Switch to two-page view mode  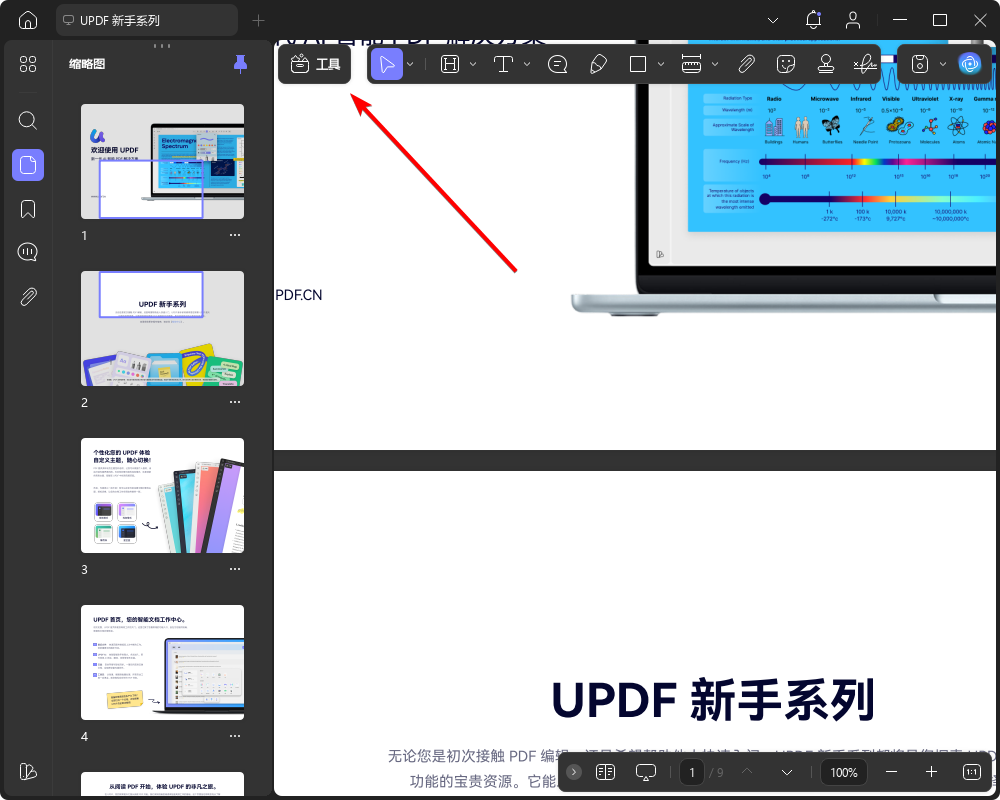pyautogui.click(x=605, y=771)
